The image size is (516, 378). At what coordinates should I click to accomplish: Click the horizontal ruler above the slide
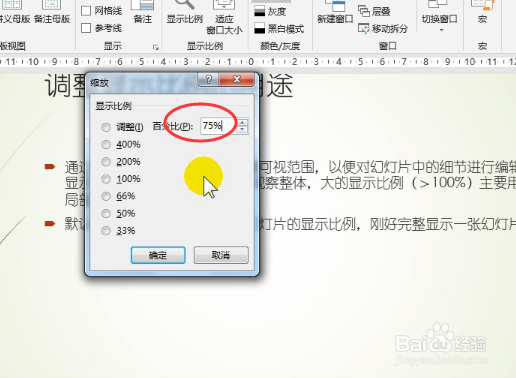[x=258, y=62]
